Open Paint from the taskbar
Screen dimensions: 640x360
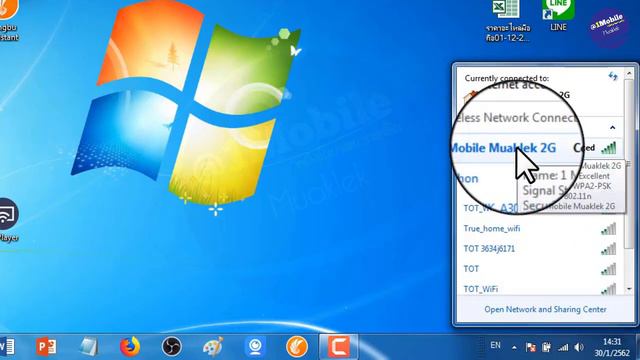click(x=213, y=347)
